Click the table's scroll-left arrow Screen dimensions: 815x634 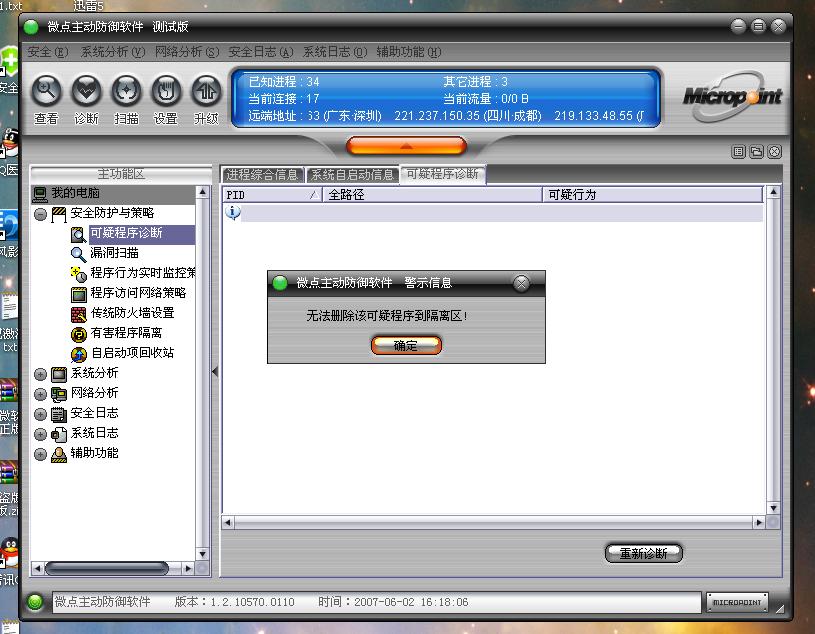[x=228, y=522]
